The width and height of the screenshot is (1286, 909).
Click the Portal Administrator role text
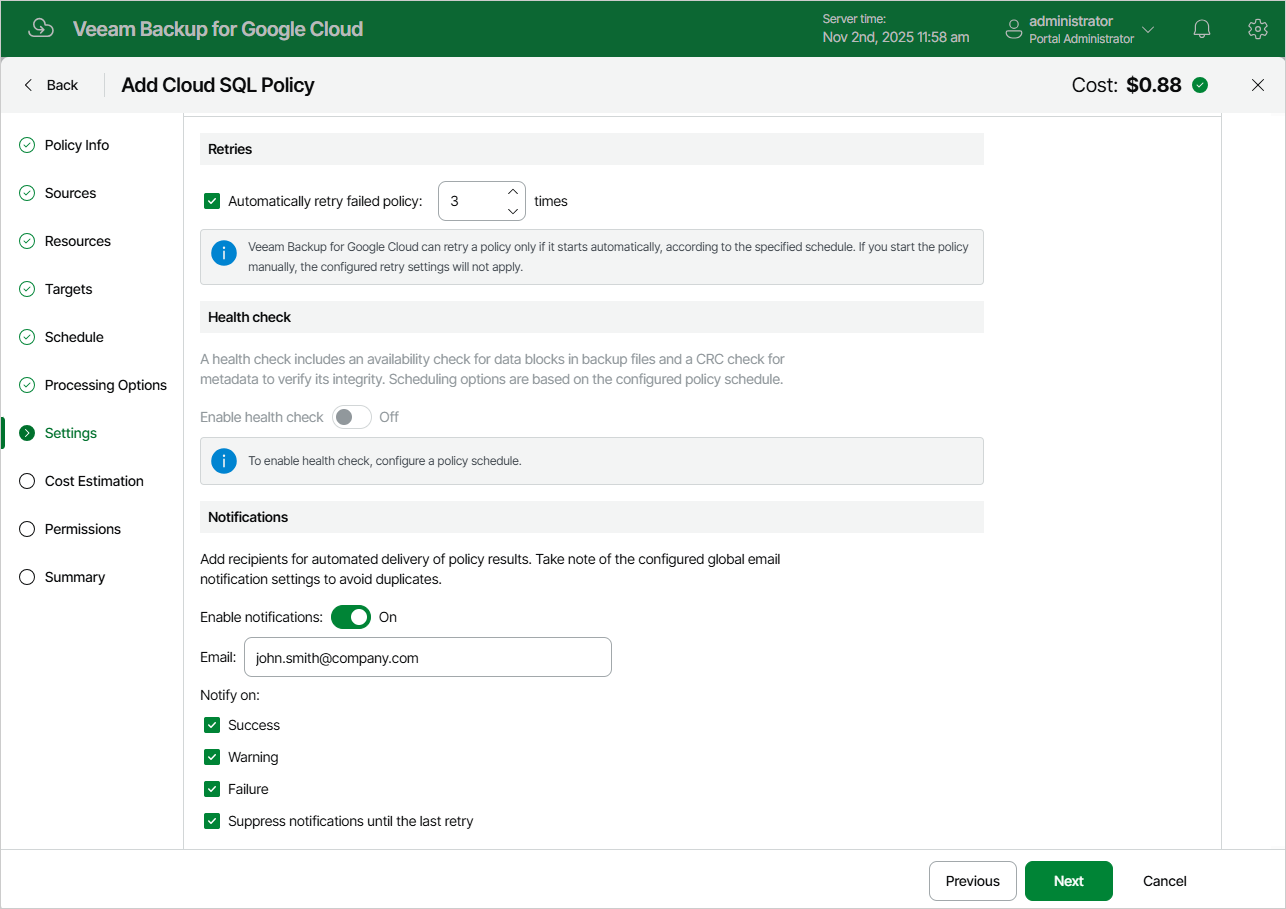(x=1081, y=39)
